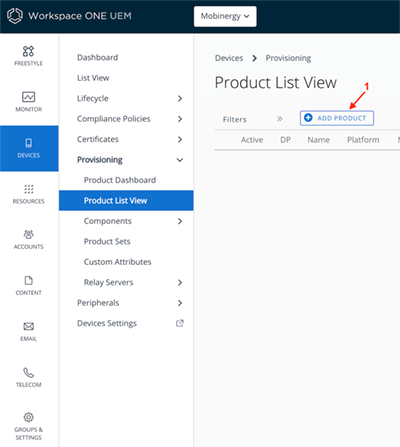
Task: Expand the Peripherals submenu chevron
Action: [x=180, y=303]
